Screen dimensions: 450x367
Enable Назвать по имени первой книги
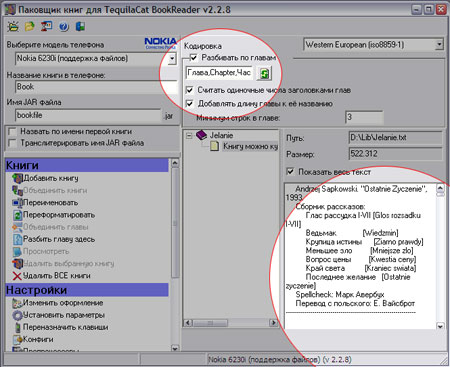click(x=12, y=131)
